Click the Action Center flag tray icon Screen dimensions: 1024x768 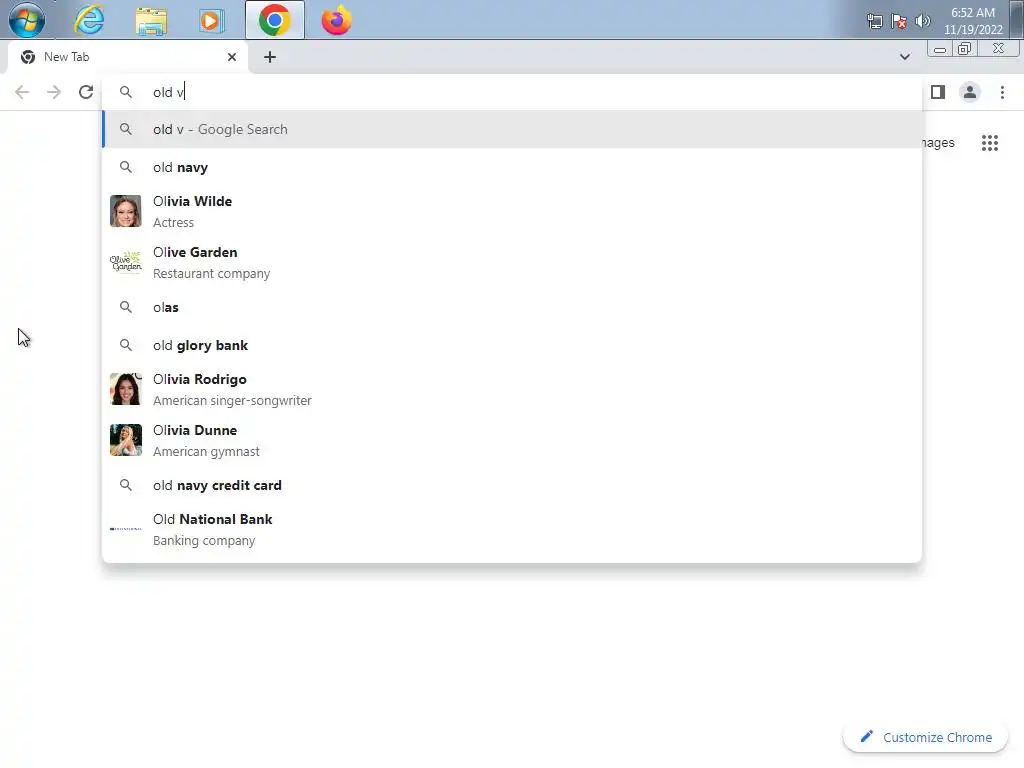pos(899,21)
